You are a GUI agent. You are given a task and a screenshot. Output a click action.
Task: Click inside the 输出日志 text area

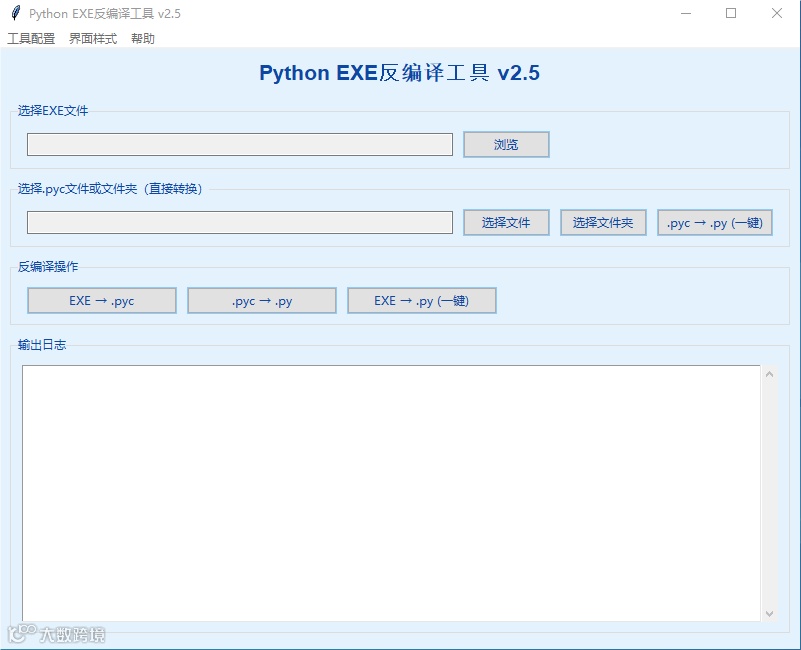[x=391, y=493]
